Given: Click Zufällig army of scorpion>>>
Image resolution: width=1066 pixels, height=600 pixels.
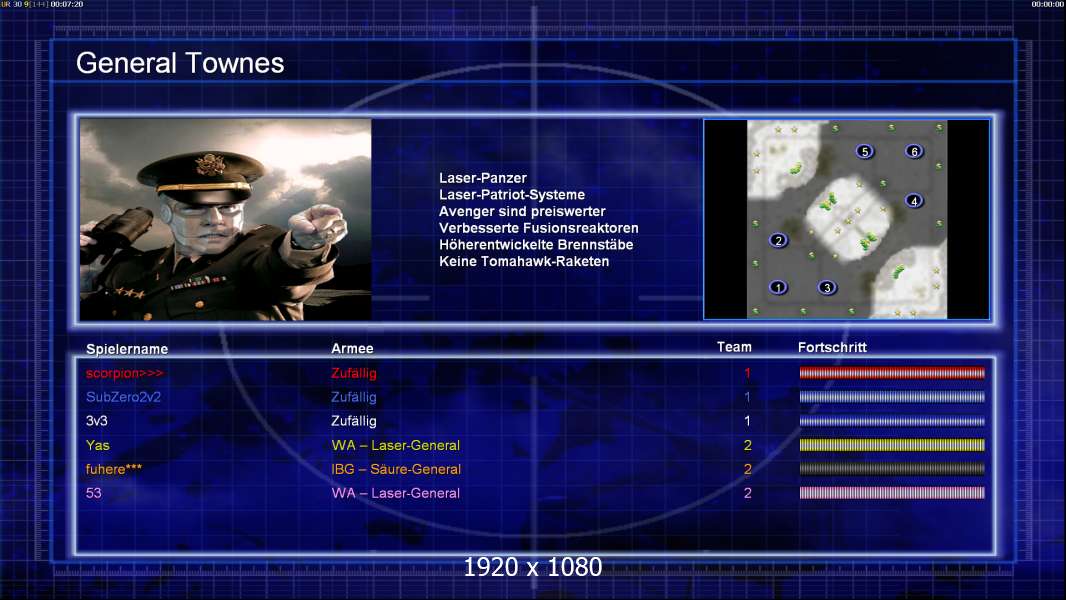Looking at the screenshot, I should pyautogui.click(x=354, y=373).
